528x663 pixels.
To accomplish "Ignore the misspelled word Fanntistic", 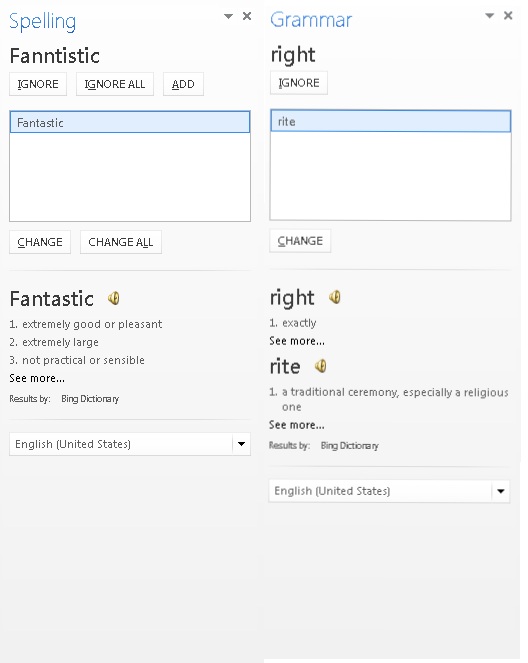I will [38, 84].
